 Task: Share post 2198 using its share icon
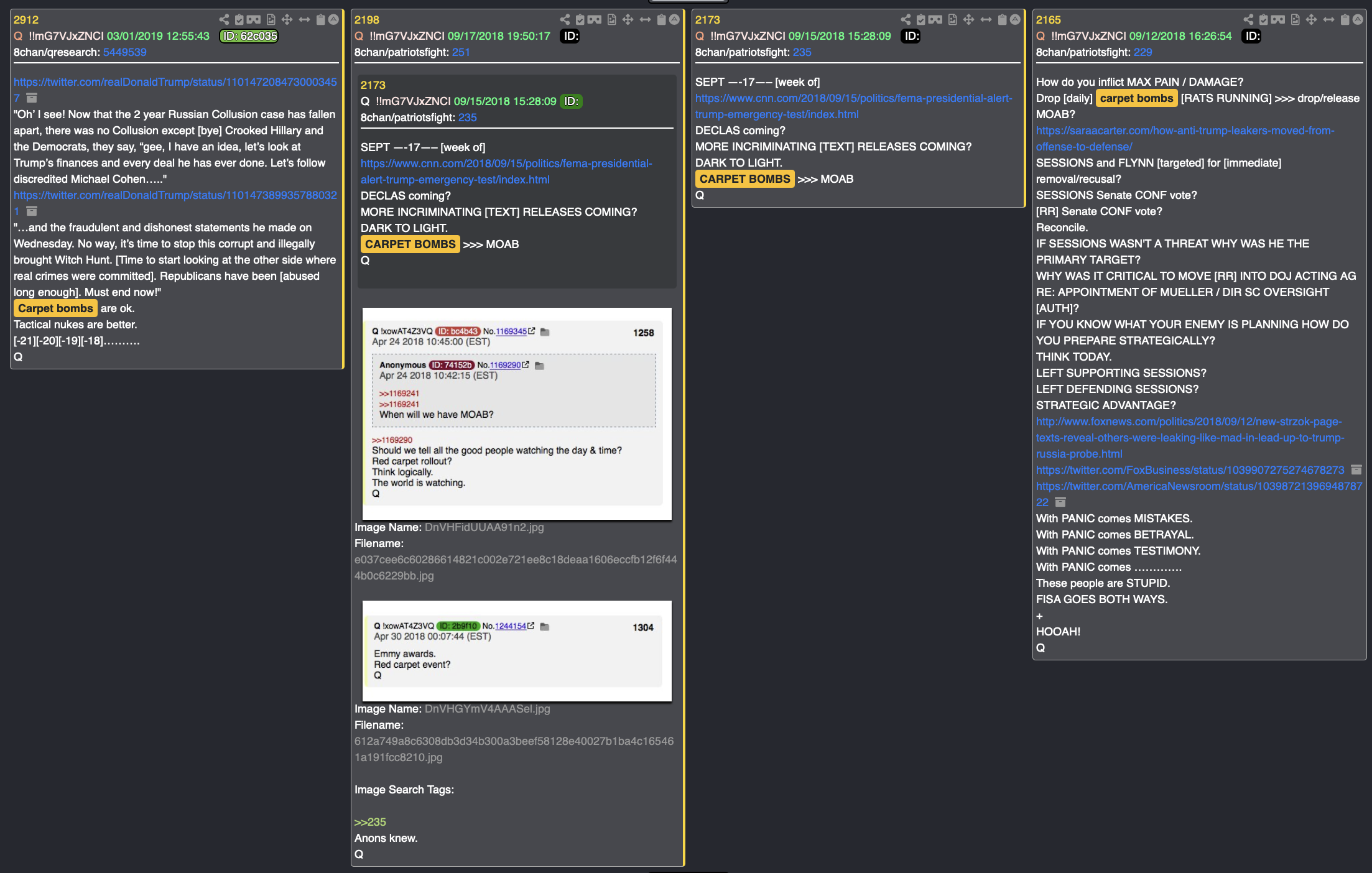click(565, 20)
